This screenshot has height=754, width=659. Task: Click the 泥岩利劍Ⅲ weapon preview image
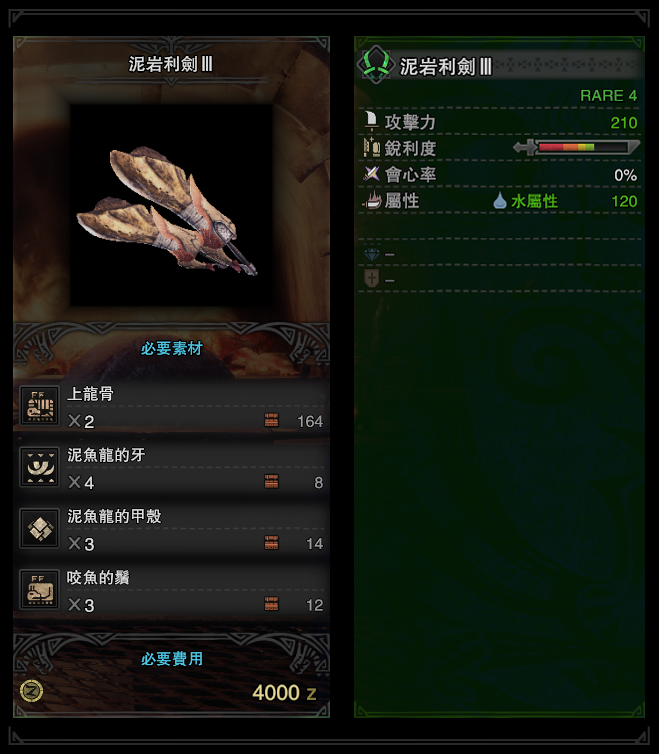(x=172, y=206)
